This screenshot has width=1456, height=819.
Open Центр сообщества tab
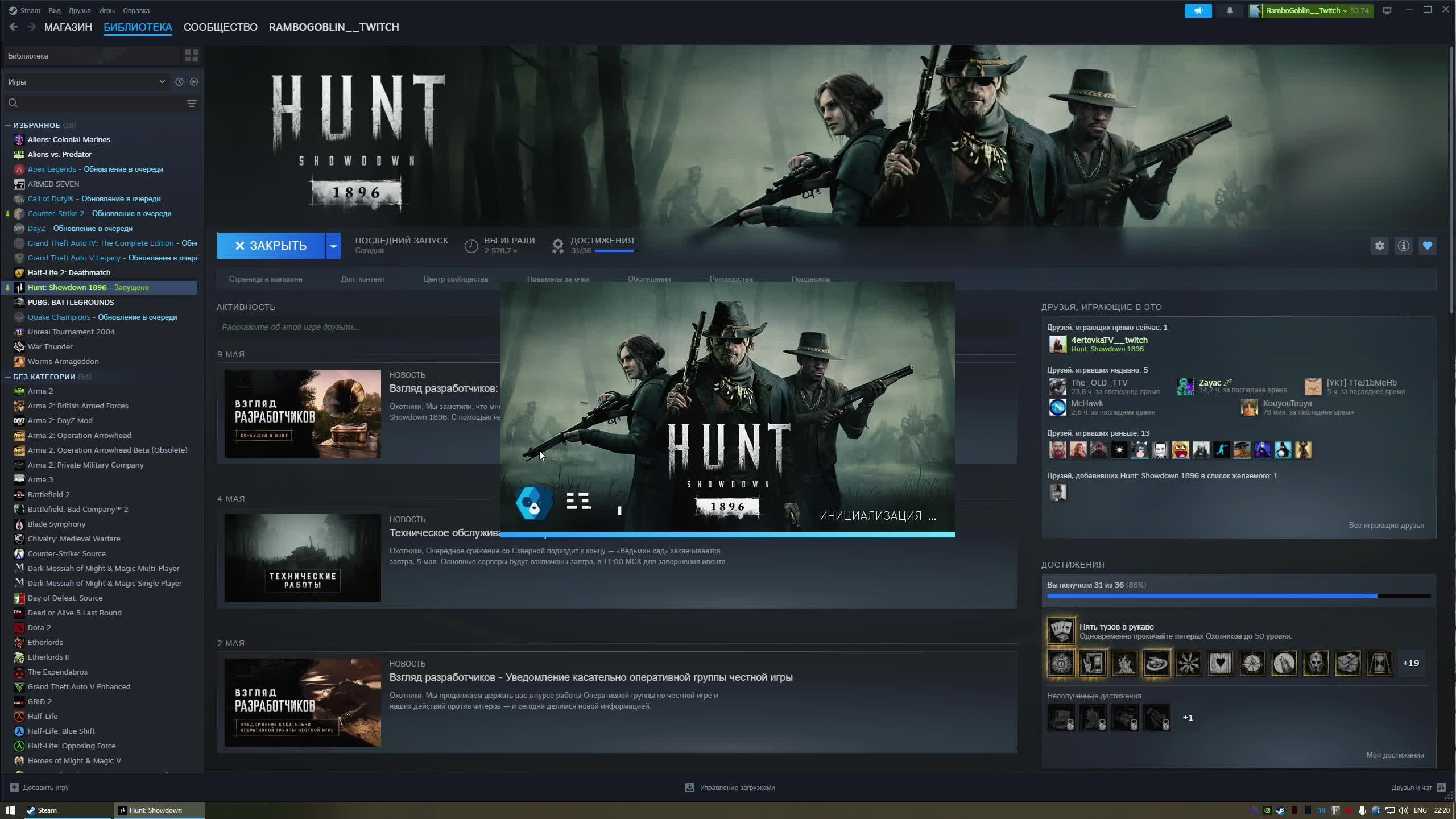pyautogui.click(x=456, y=279)
